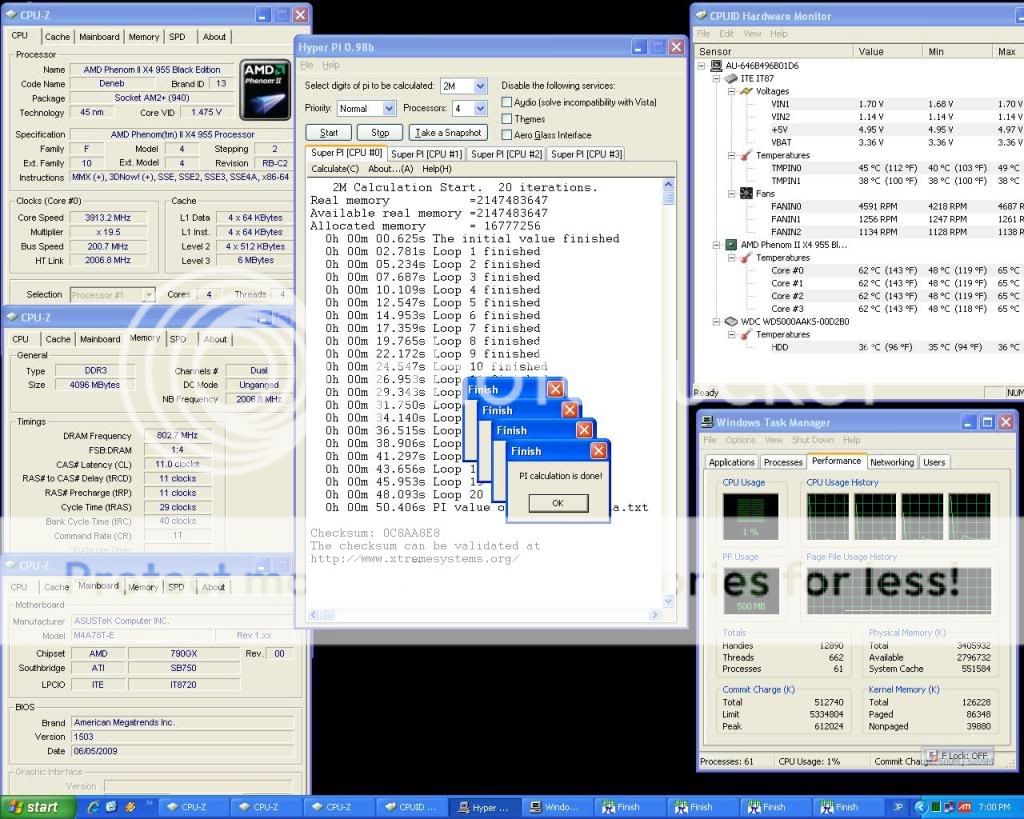The image size is (1024, 819).
Task: Click the down arrow of Hyper PI vertical scrollbar
Action: tap(668, 601)
